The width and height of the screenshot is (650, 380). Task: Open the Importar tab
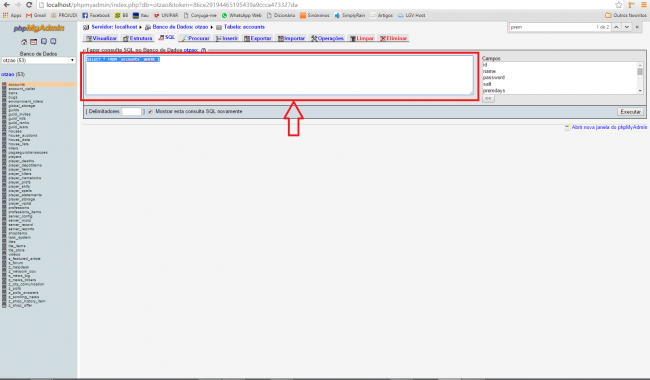click(291, 38)
